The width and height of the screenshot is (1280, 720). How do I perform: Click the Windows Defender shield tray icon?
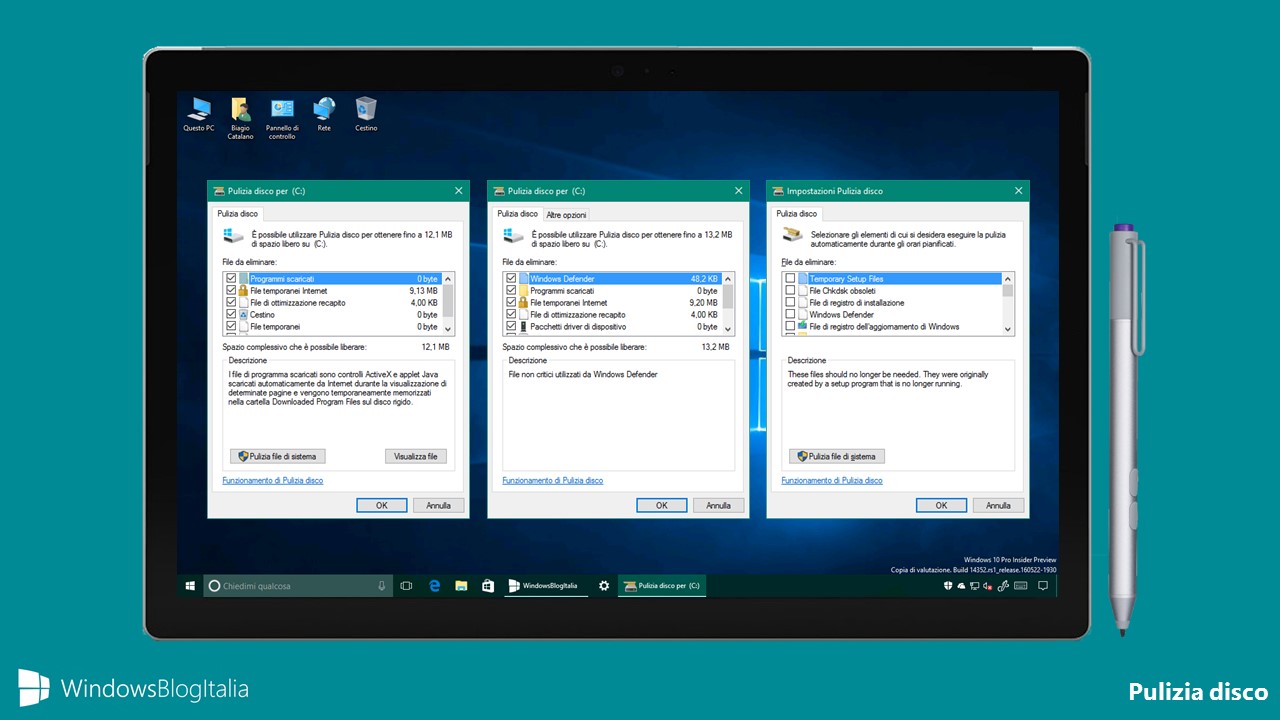(947, 586)
